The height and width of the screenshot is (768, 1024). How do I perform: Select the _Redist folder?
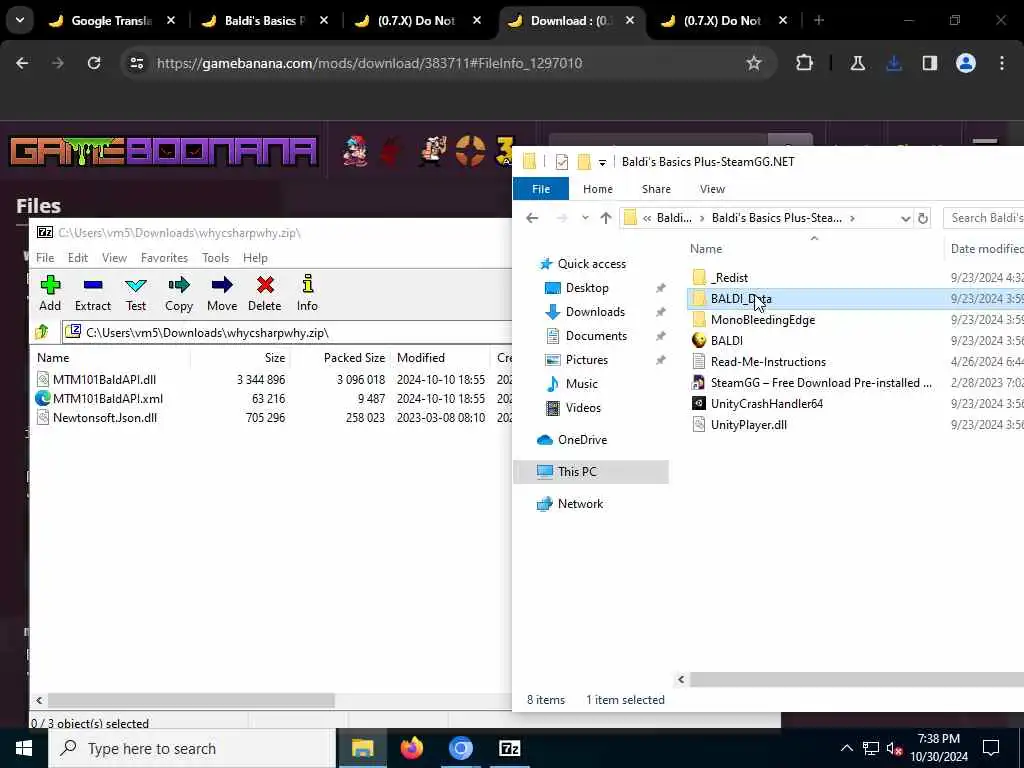[x=729, y=278]
